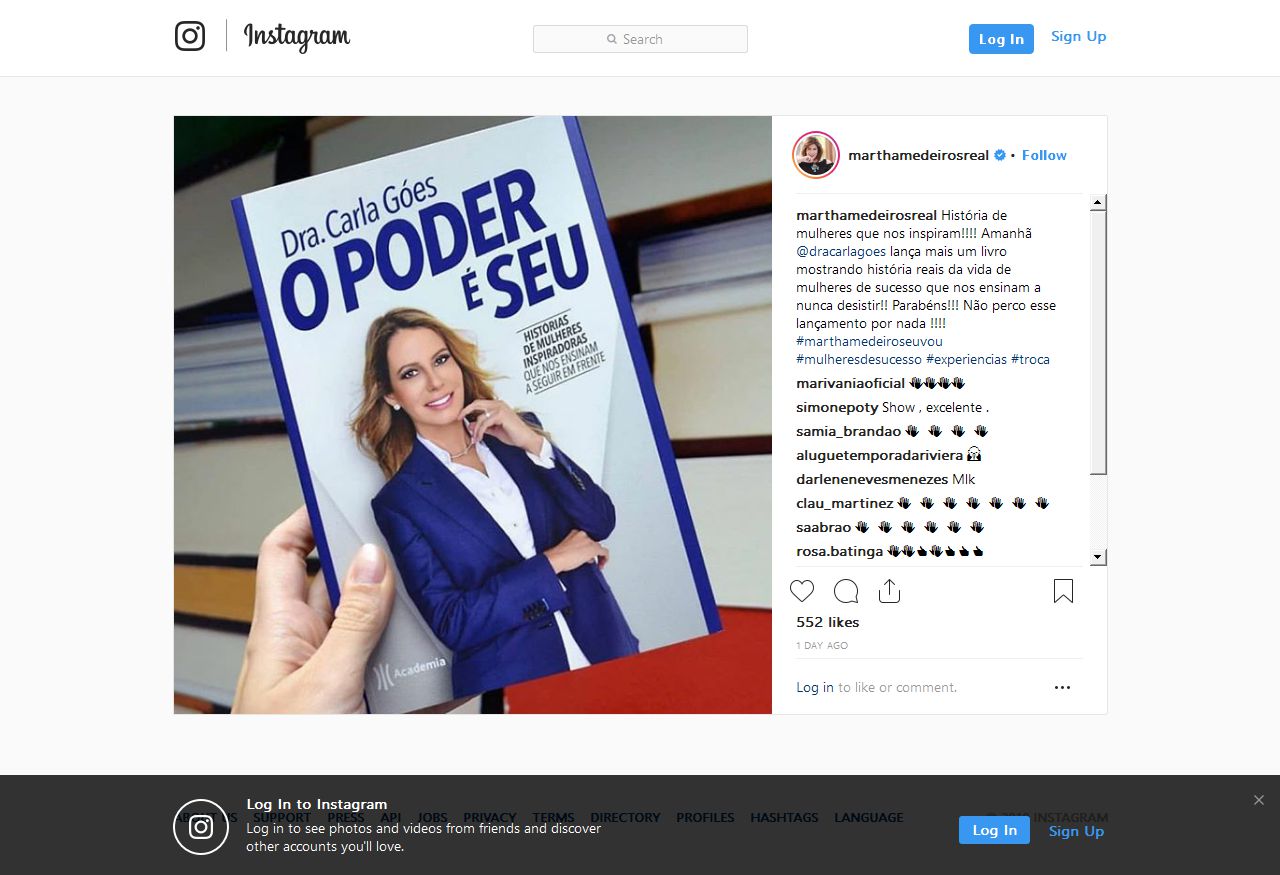Open marthamedeirosreal profile avatar

coord(815,155)
